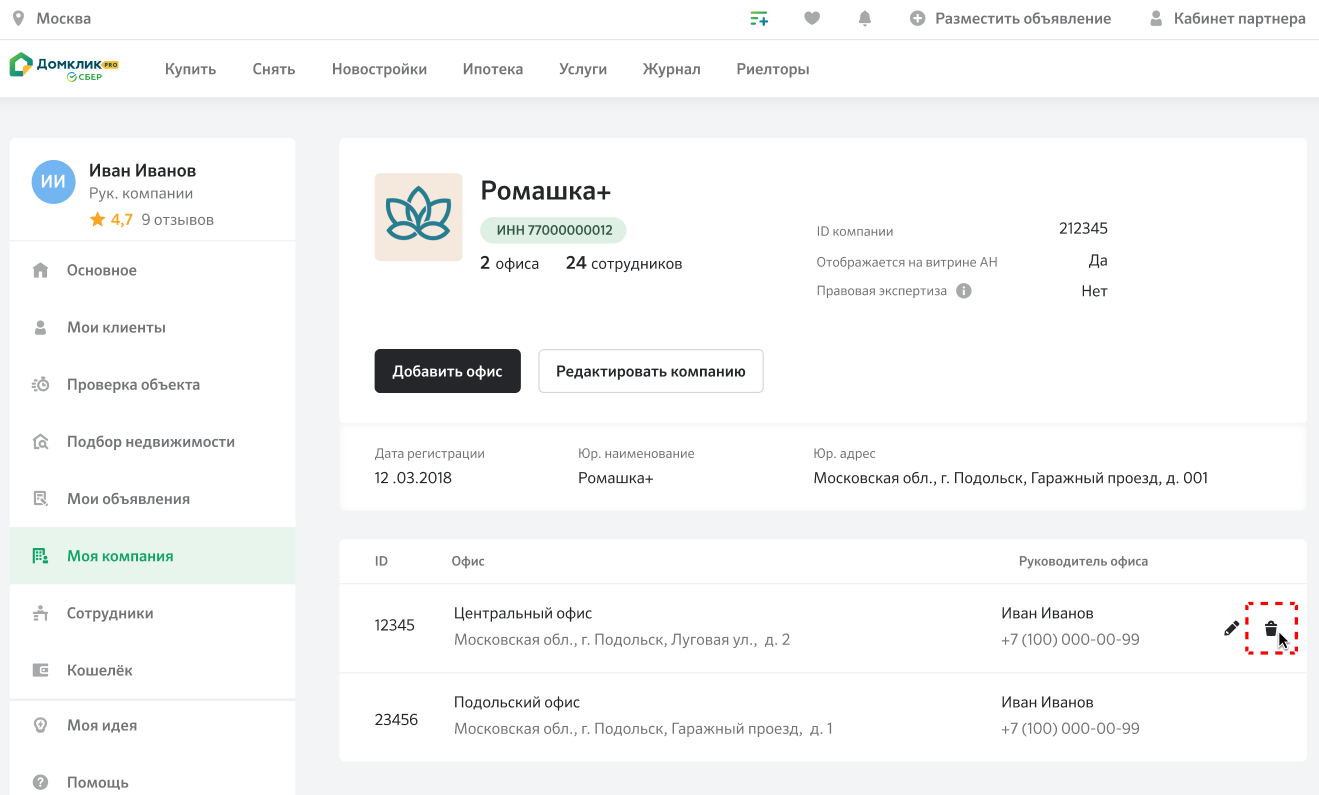Click registration date 12 .03.2018
1319x795 pixels.
tap(413, 478)
